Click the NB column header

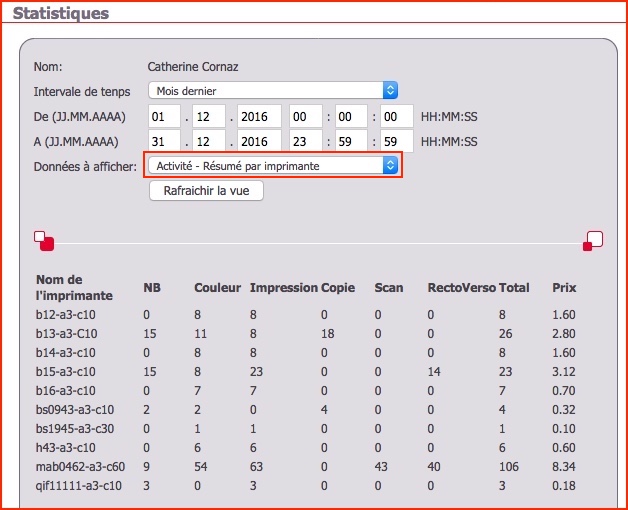pos(152,288)
